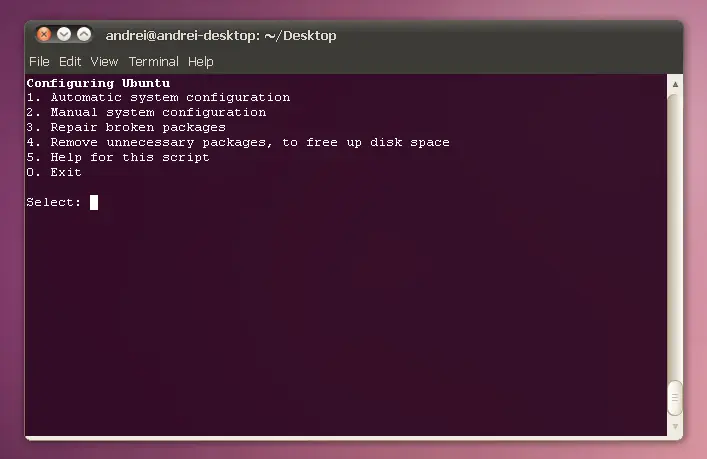707x459 pixels.
Task: Maximize the terminal window
Action: pyautogui.click(x=84, y=34)
